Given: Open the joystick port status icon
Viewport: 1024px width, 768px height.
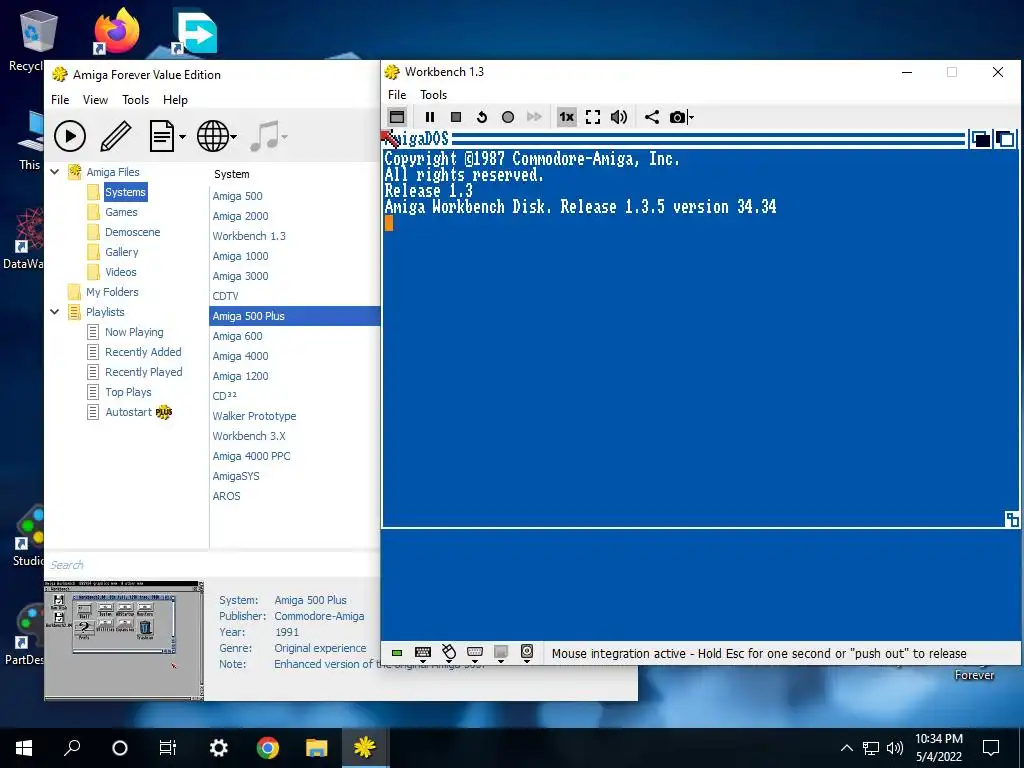Looking at the screenshot, I should coord(475,653).
